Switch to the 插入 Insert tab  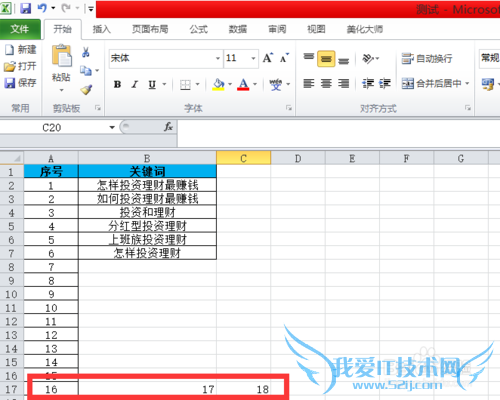click(x=101, y=29)
